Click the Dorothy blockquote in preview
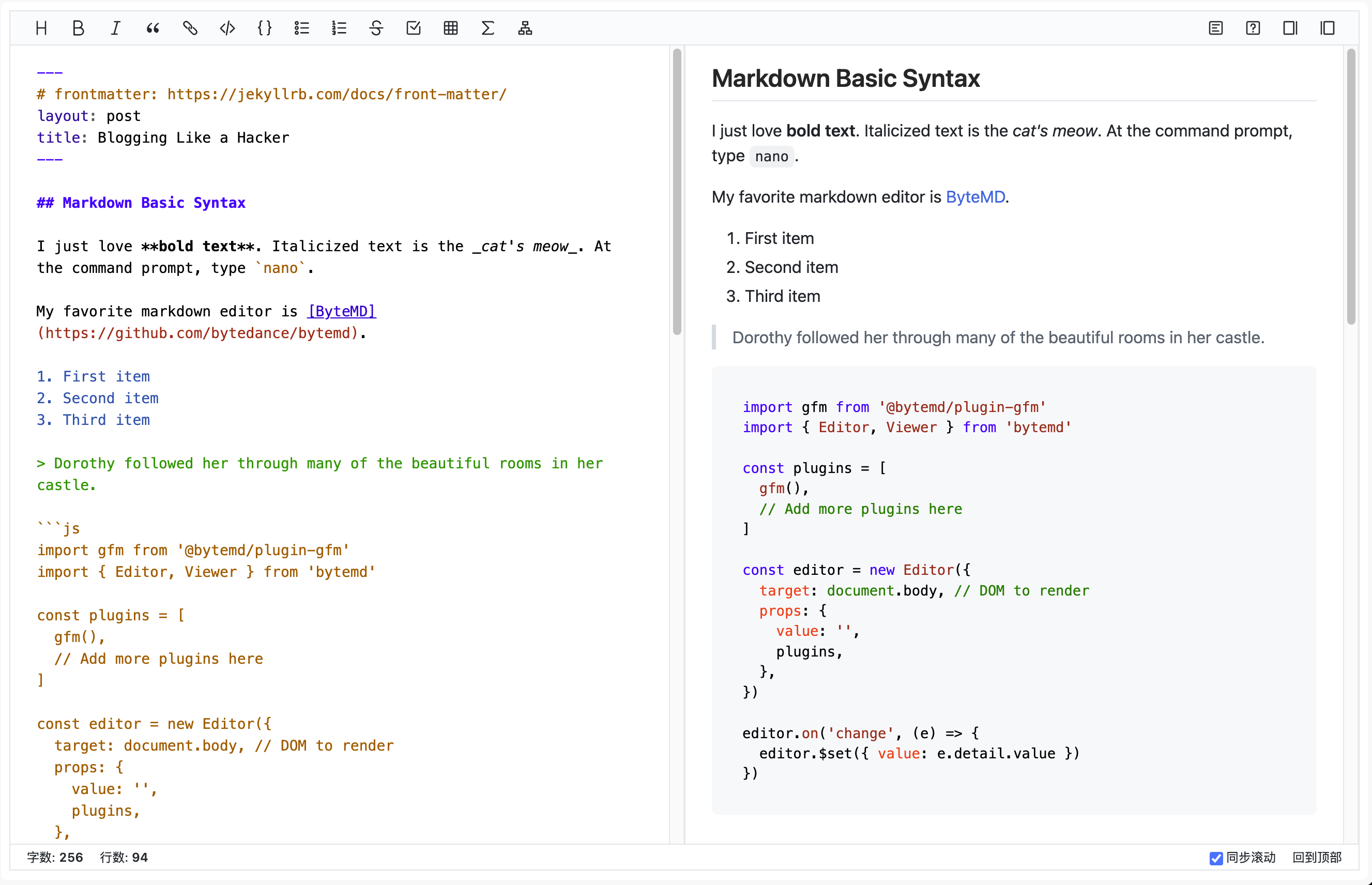Image resolution: width=1372 pixels, height=885 pixels. 998,338
